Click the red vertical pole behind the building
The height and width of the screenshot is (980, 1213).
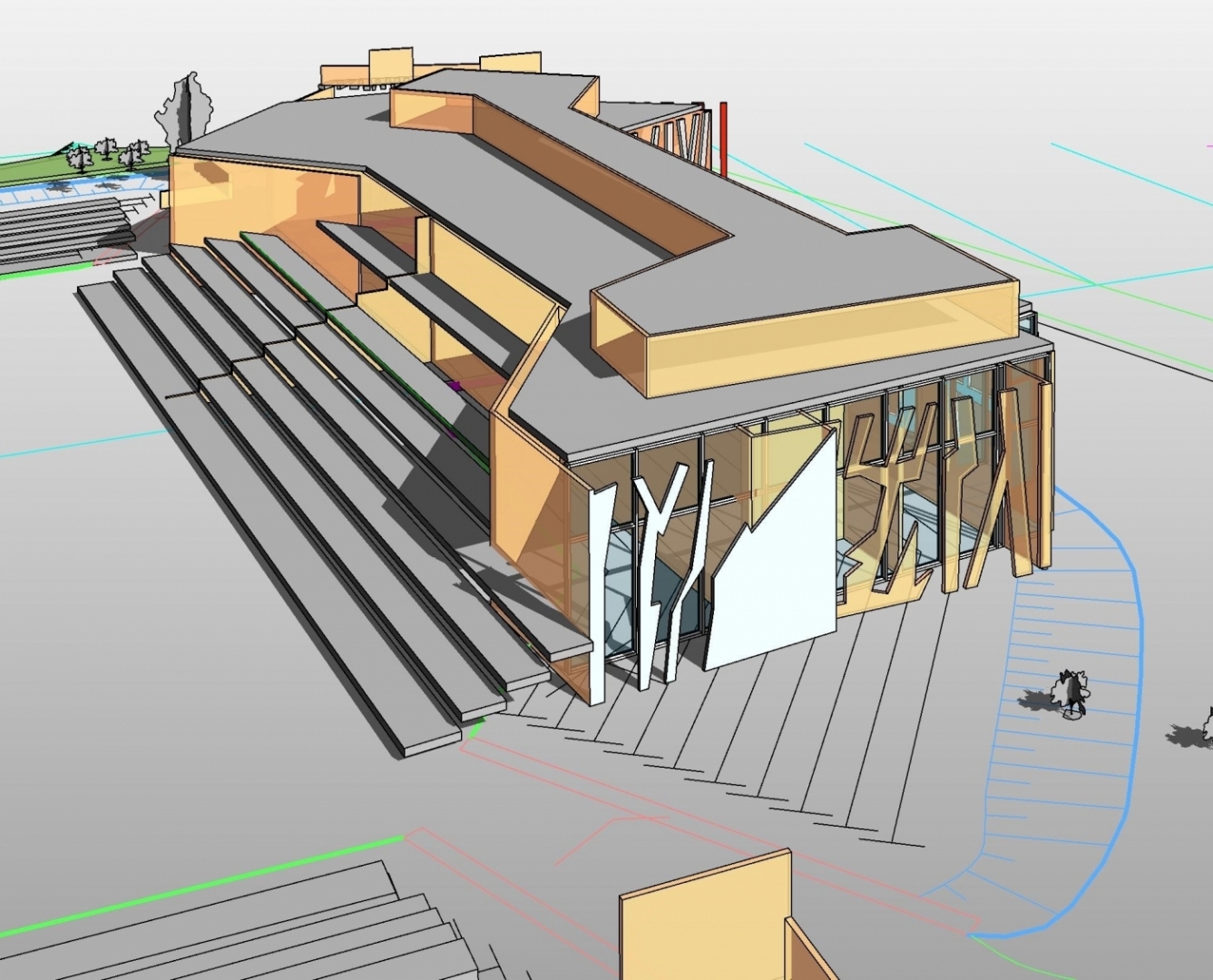point(723,138)
